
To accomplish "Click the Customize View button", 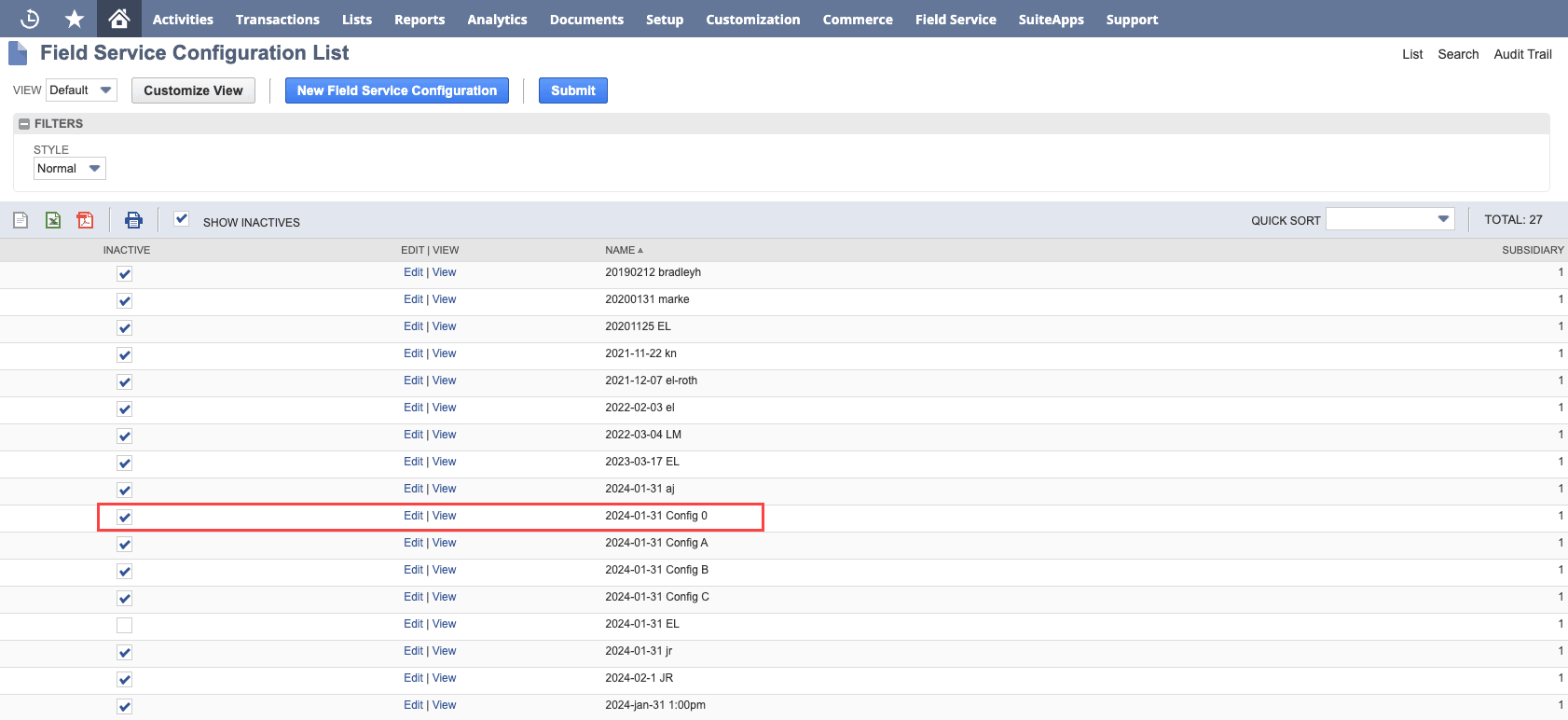I will coord(193,90).
